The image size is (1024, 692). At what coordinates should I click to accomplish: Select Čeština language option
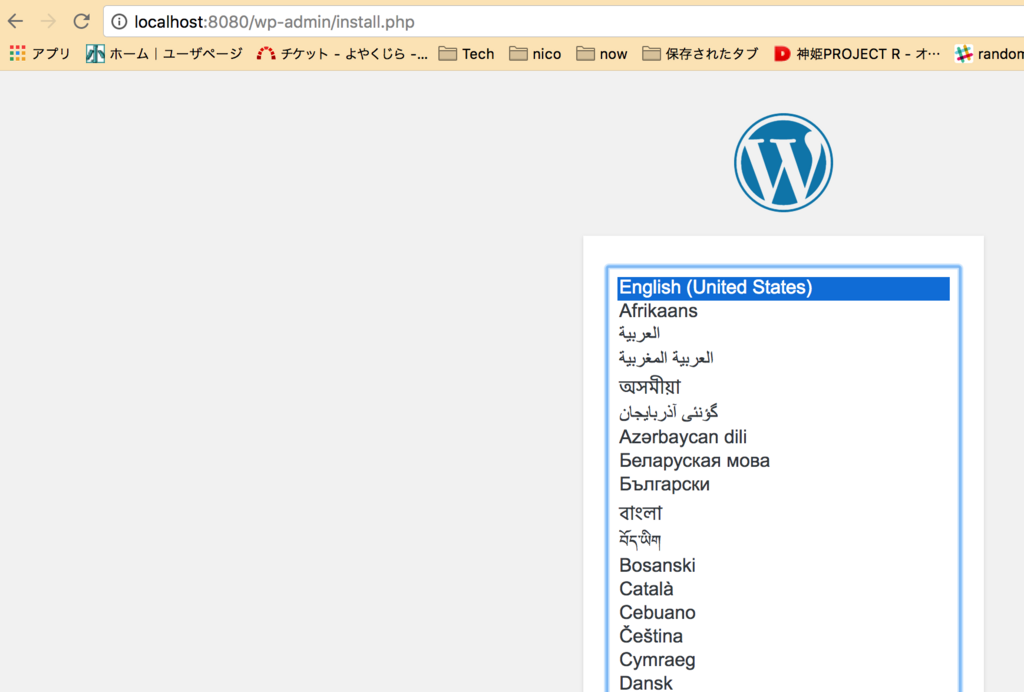(783, 636)
